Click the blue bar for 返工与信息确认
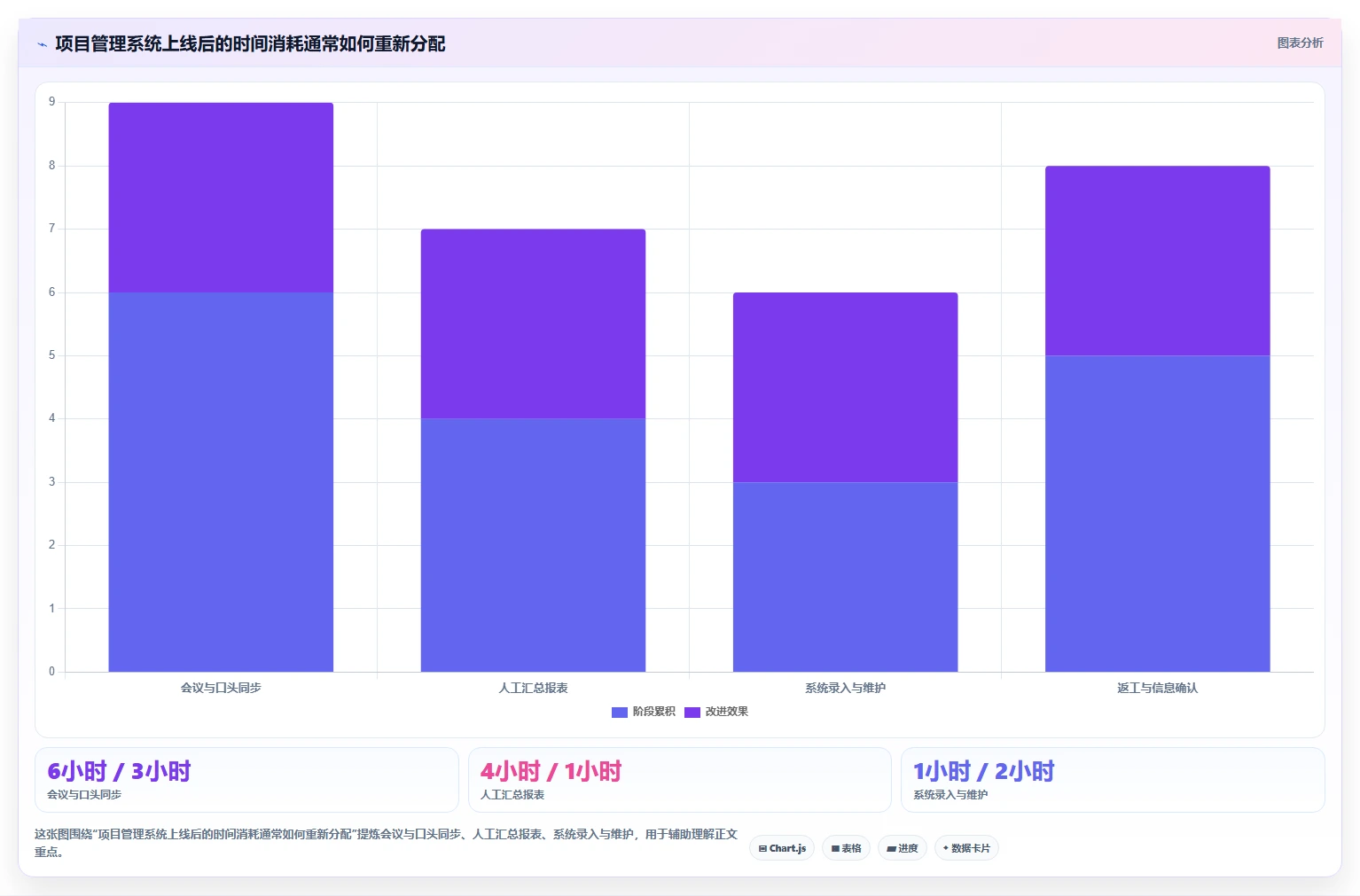This screenshot has height=896, width=1360. [x=1157, y=514]
